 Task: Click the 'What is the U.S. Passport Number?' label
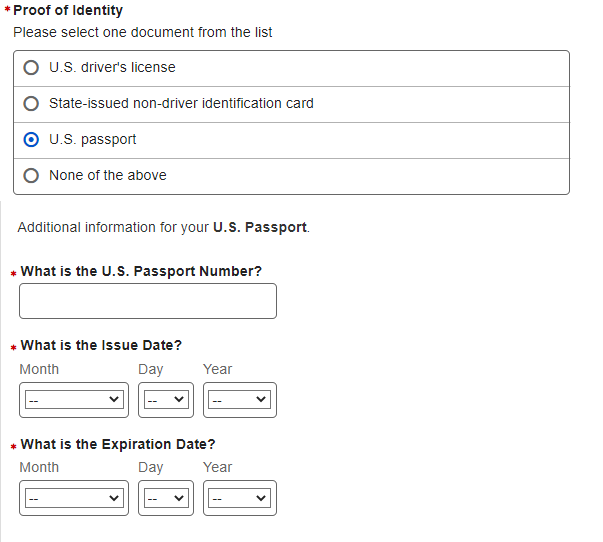tap(141, 271)
